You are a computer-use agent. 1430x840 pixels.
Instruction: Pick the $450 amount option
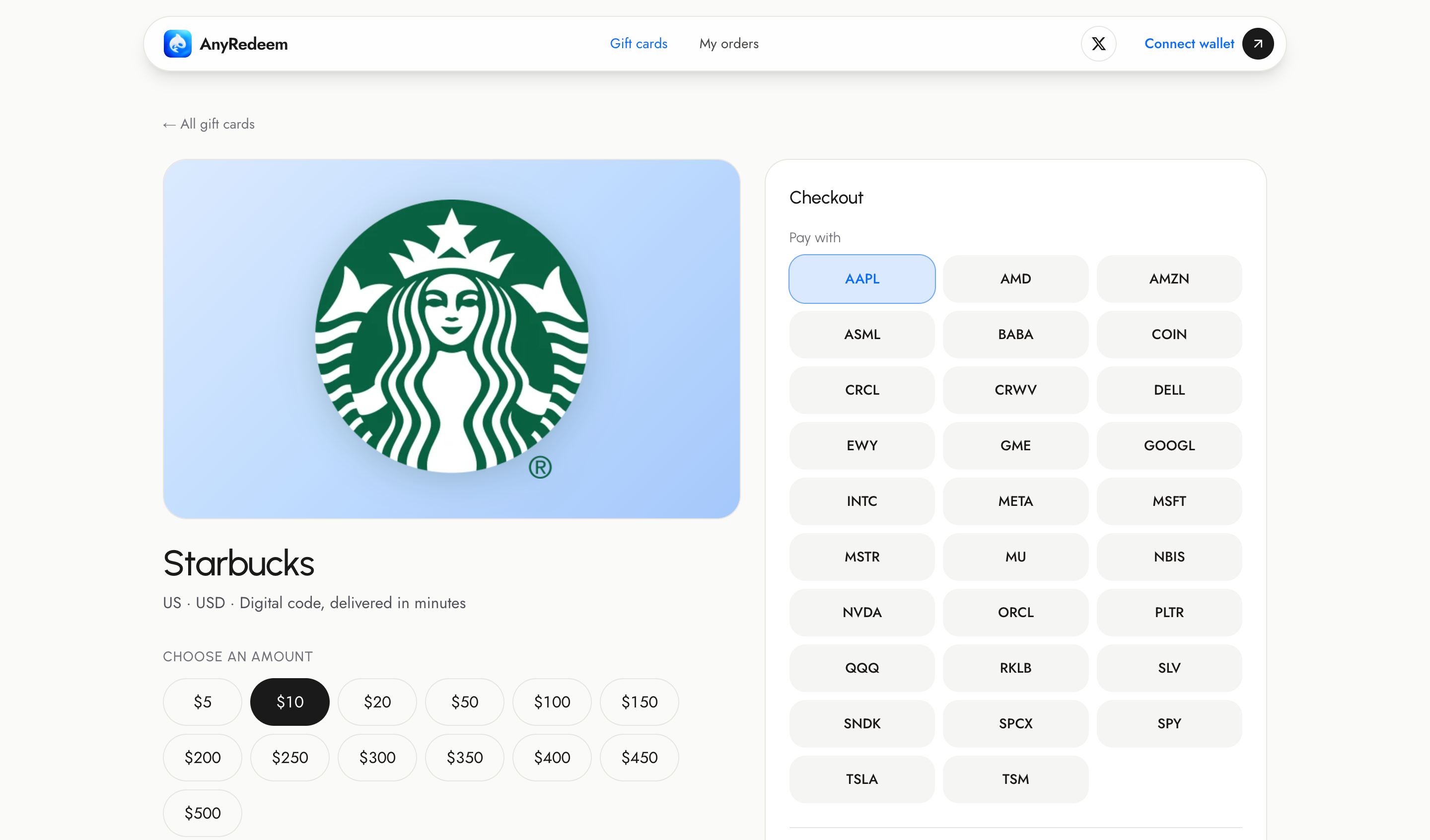click(640, 758)
